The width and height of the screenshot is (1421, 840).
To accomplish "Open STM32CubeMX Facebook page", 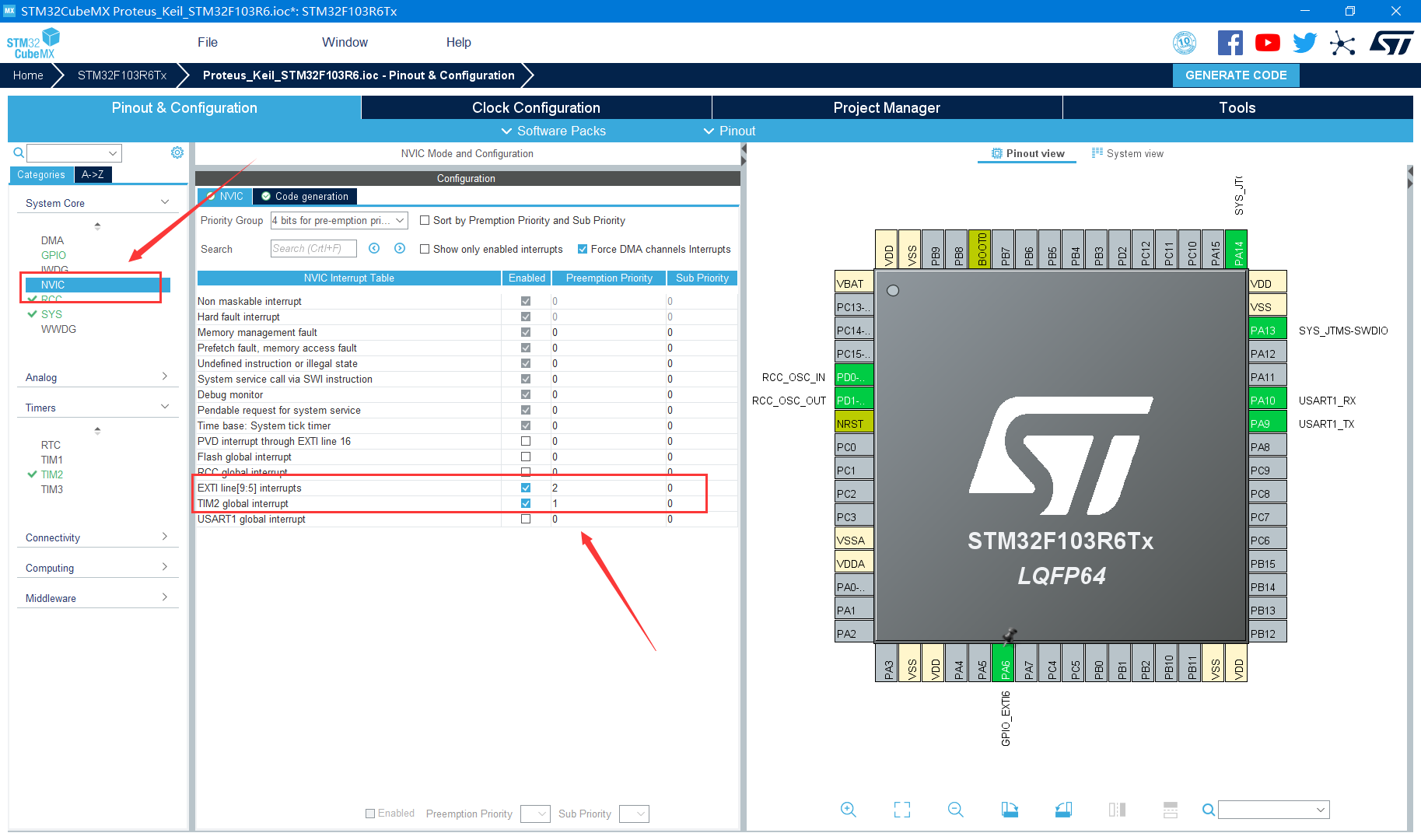I will click(x=1230, y=42).
